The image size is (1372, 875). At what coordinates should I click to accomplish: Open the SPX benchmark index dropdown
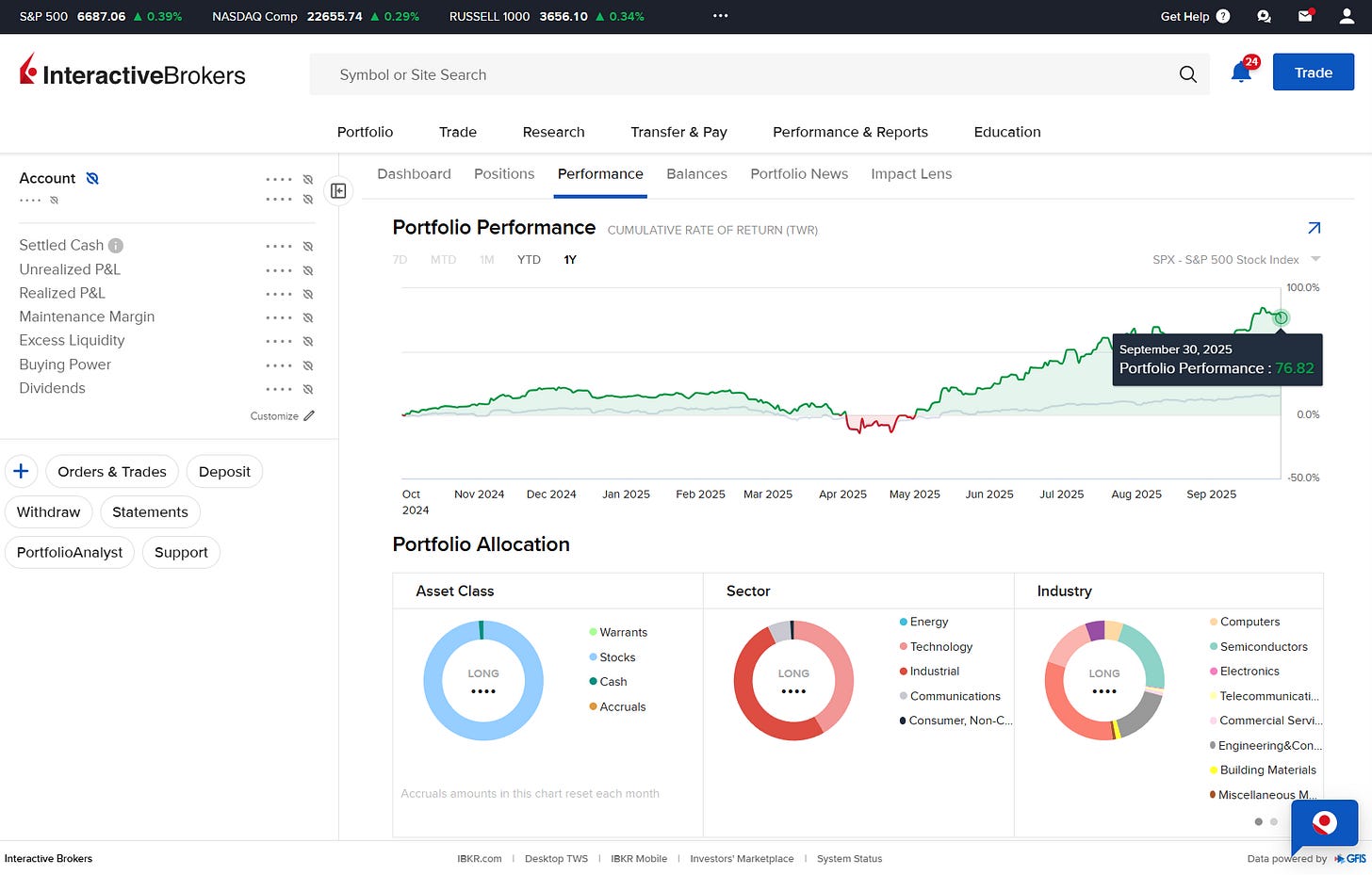(x=1236, y=259)
